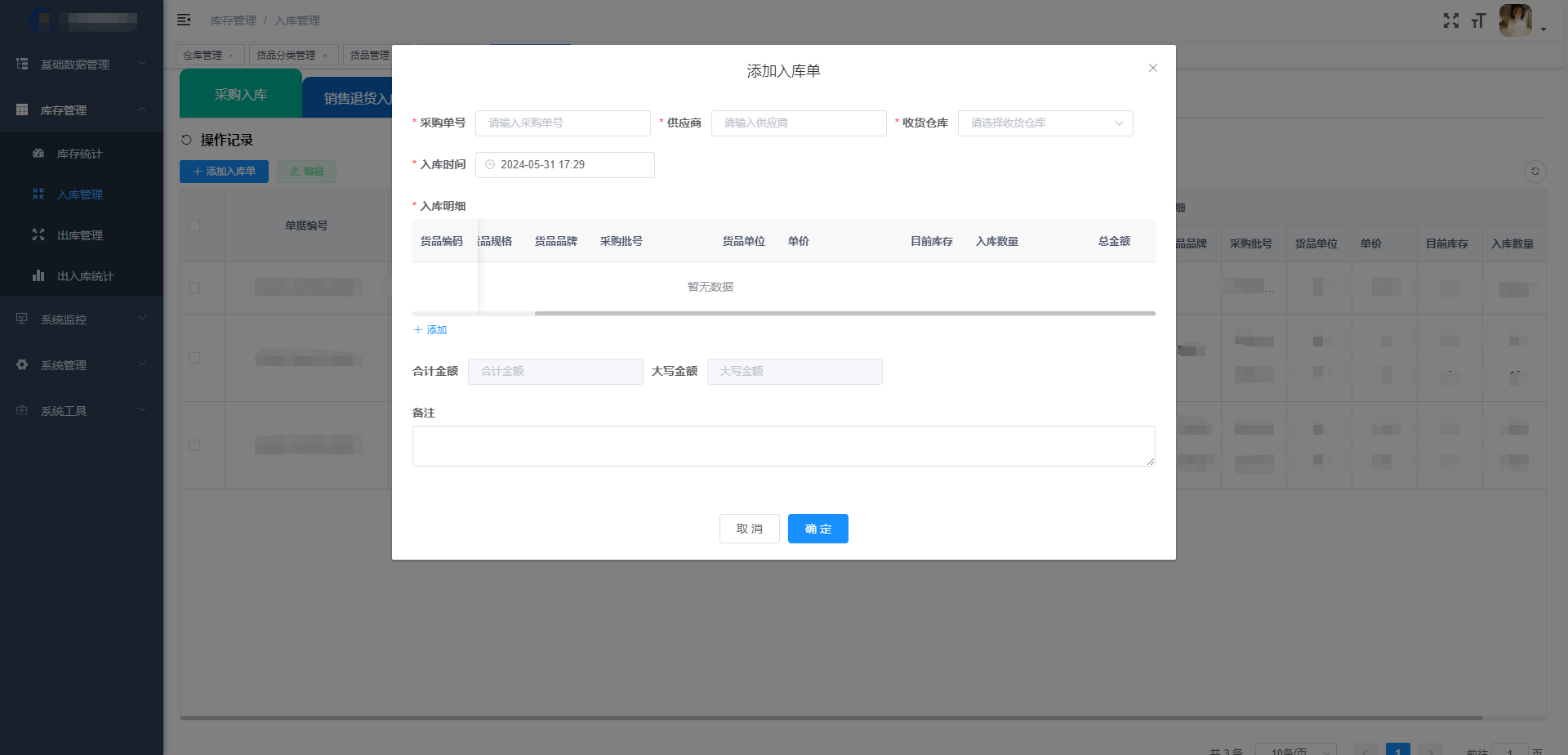Click the 取消 button

750,529
